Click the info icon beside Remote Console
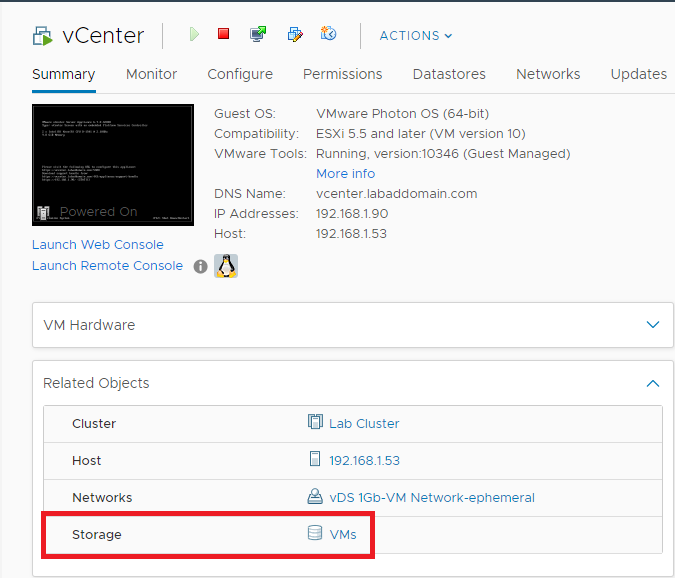675x578 pixels. click(200, 266)
